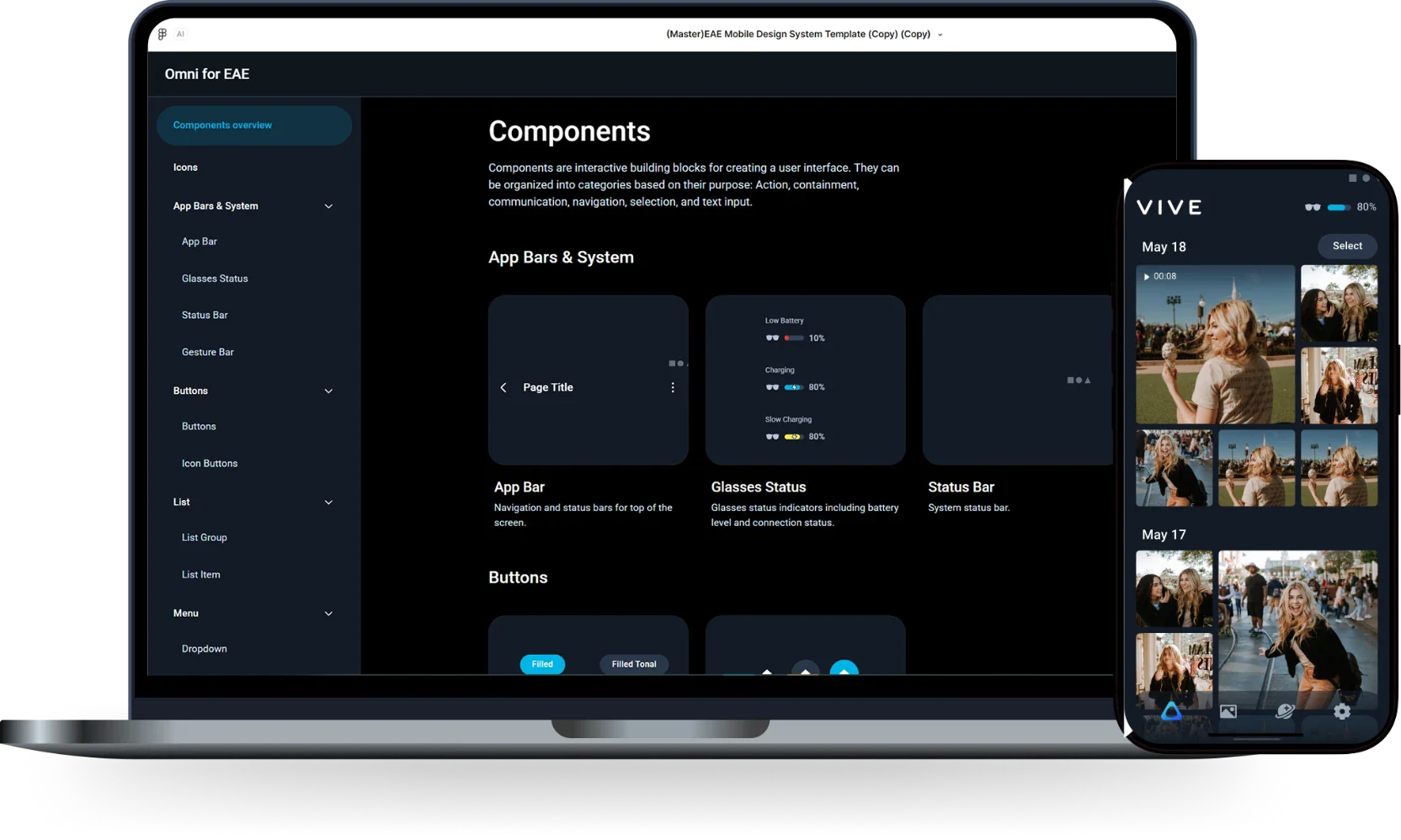Click the back arrow in App Bar preview
The image size is (1401, 840).
[503, 388]
